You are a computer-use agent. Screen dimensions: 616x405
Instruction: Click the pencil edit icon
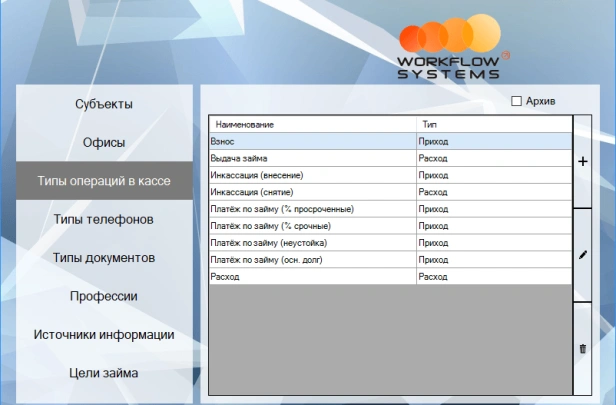pyautogui.click(x=583, y=255)
